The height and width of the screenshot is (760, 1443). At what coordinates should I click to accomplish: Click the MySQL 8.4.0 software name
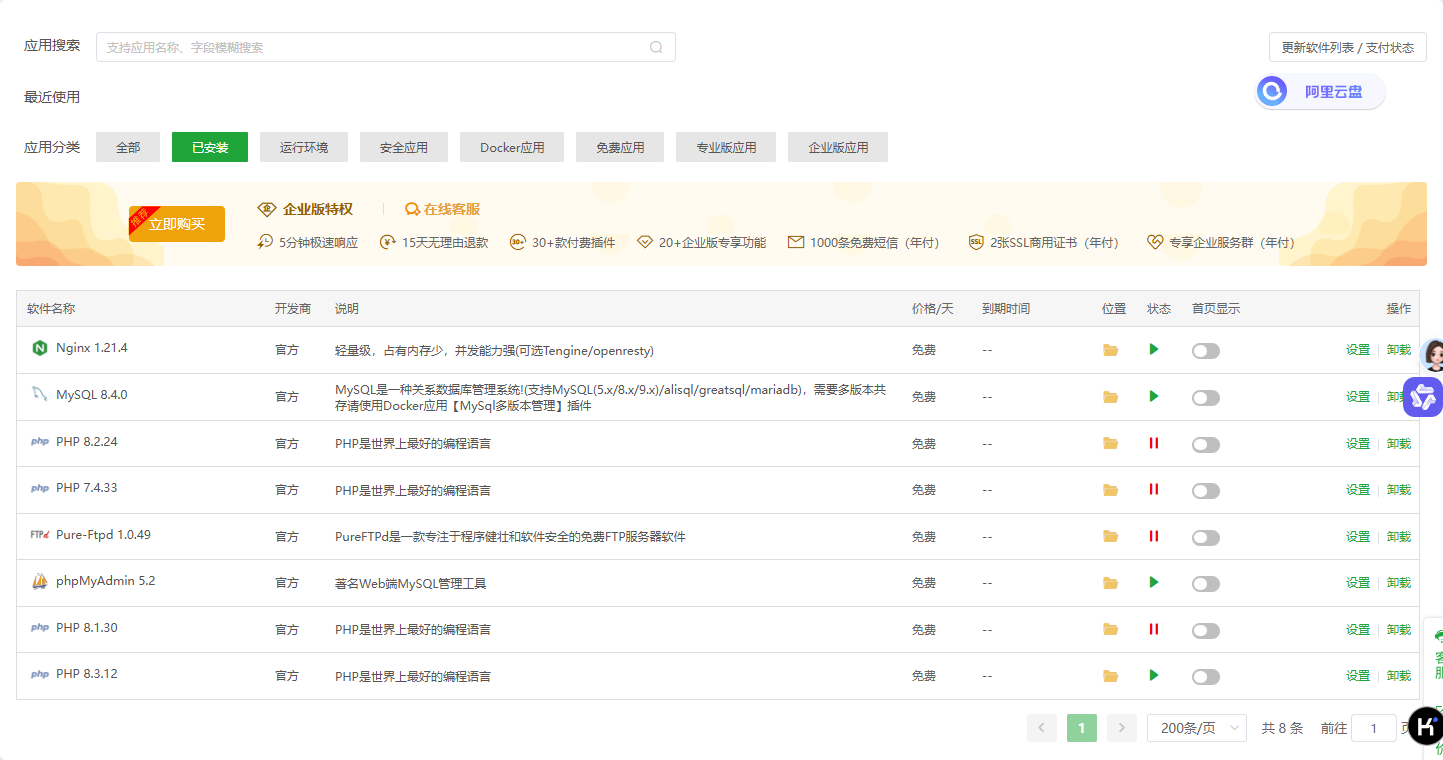(92, 395)
